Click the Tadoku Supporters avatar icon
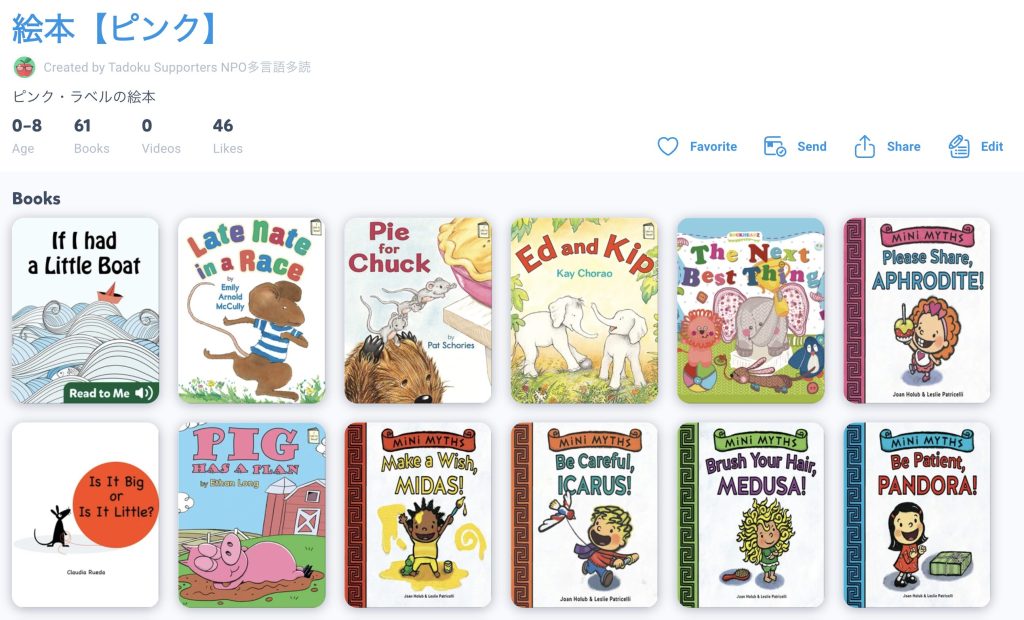1024x620 pixels. click(25, 67)
